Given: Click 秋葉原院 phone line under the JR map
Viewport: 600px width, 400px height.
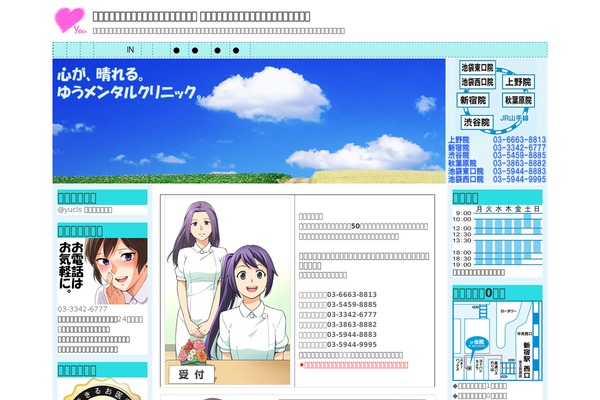Looking at the screenshot, I should point(497,163).
